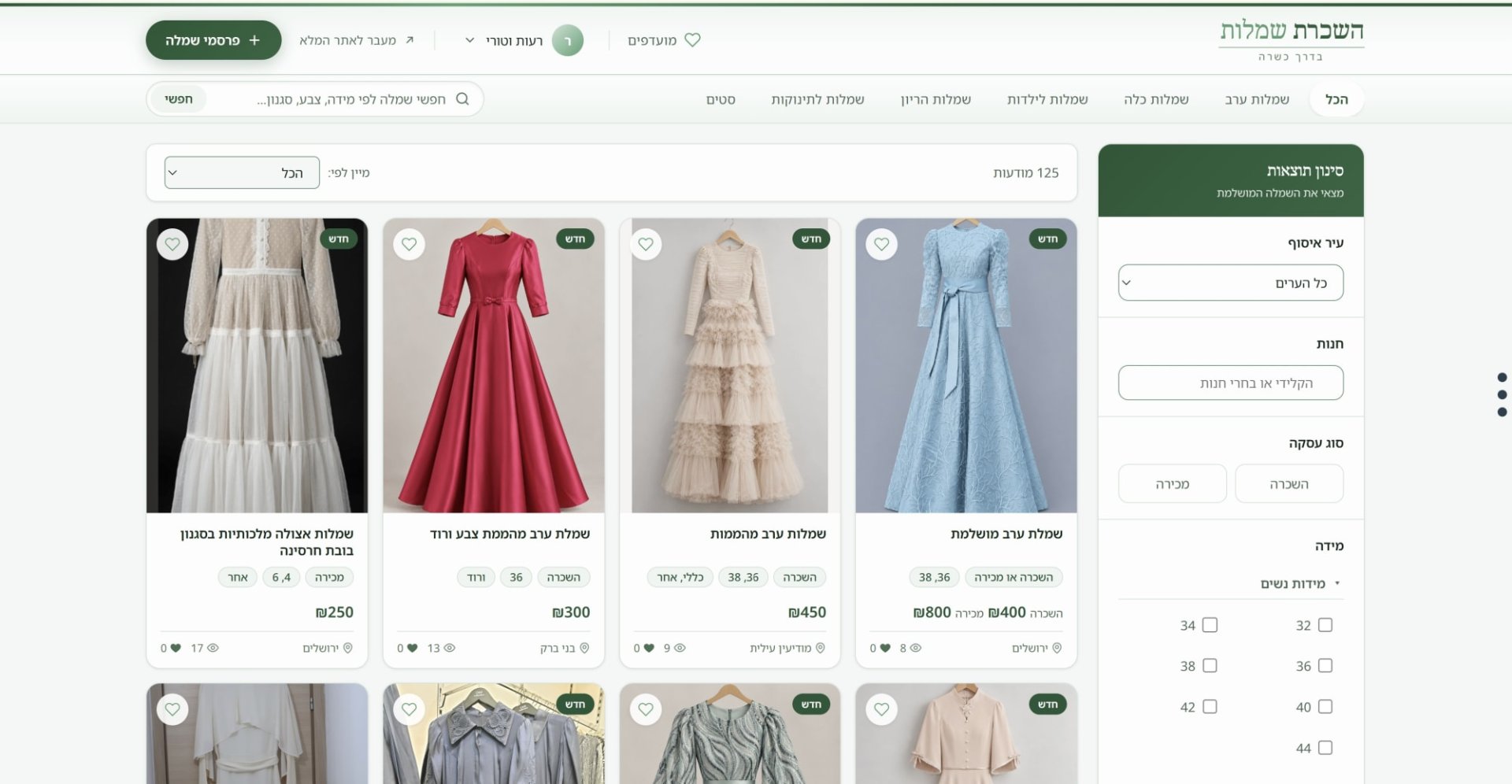The height and width of the screenshot is (784, 1512).
Task: Click the פרסמי שמלה publish button
Action: coord(213,40)
